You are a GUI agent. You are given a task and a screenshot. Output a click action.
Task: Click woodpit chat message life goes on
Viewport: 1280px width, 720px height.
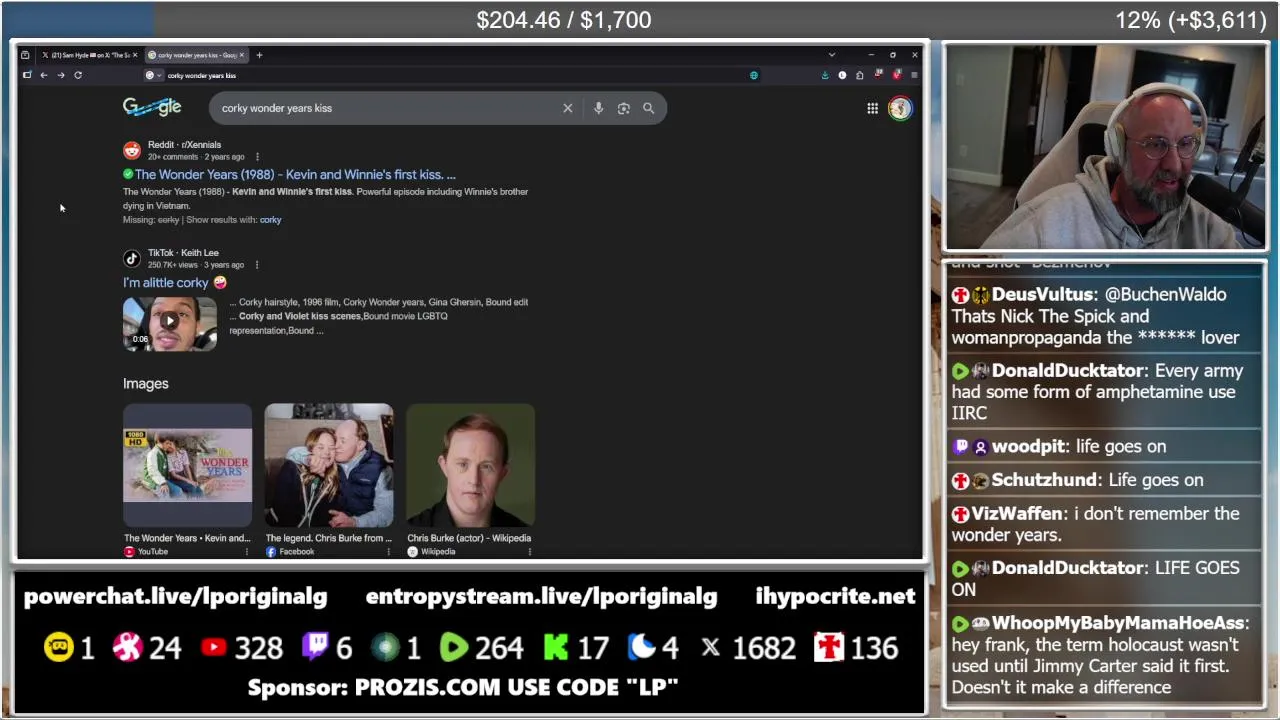click(1121, 447)
